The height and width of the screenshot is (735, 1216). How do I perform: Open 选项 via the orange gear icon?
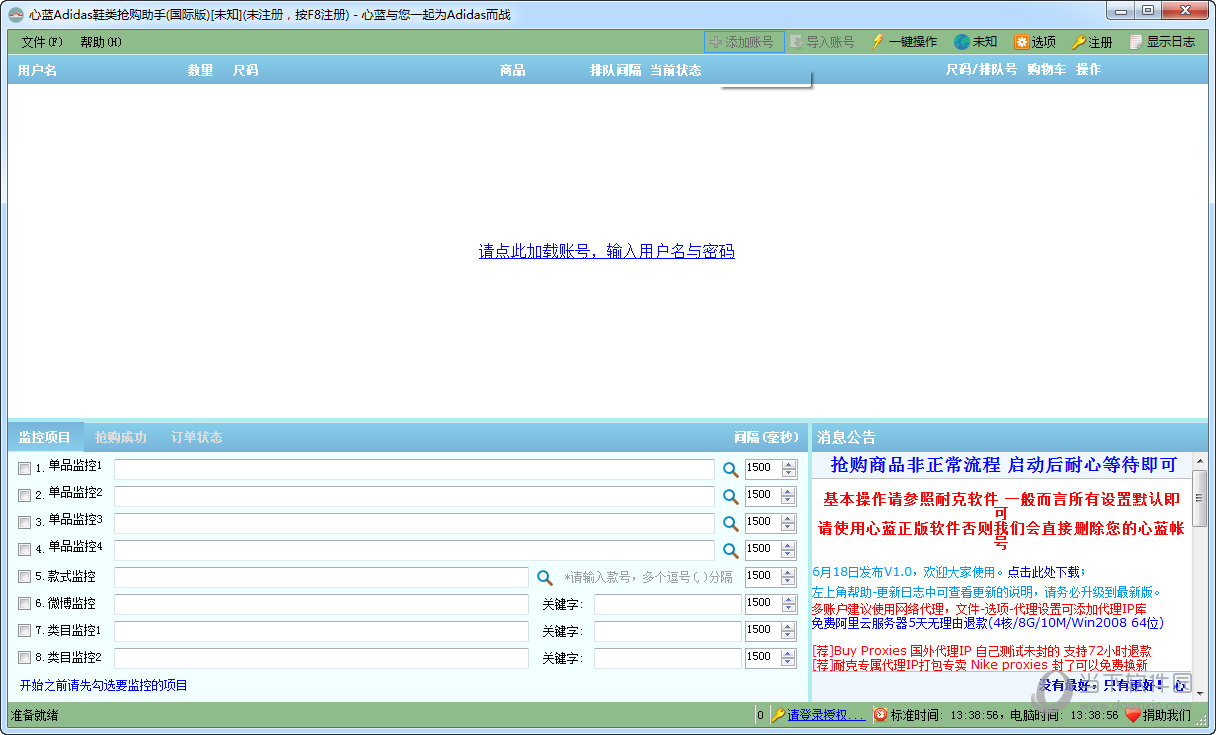(x=1021, y=42)
